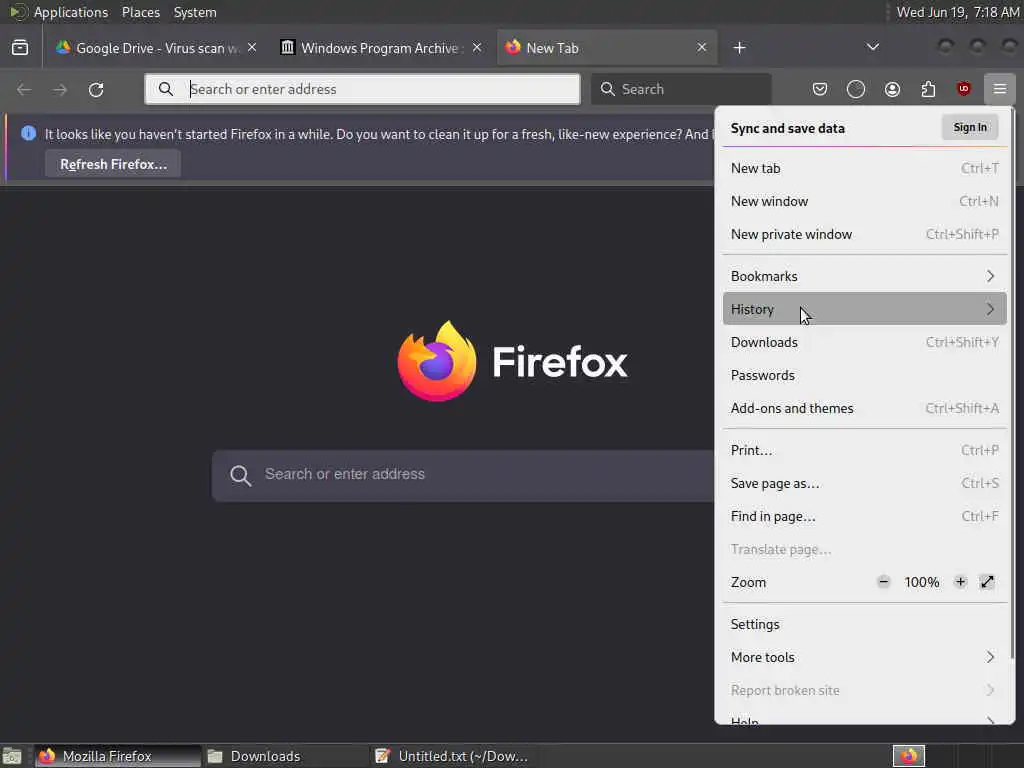
Task: Open the uBlock Origin extension icon
Action: (x=963, y=89)
